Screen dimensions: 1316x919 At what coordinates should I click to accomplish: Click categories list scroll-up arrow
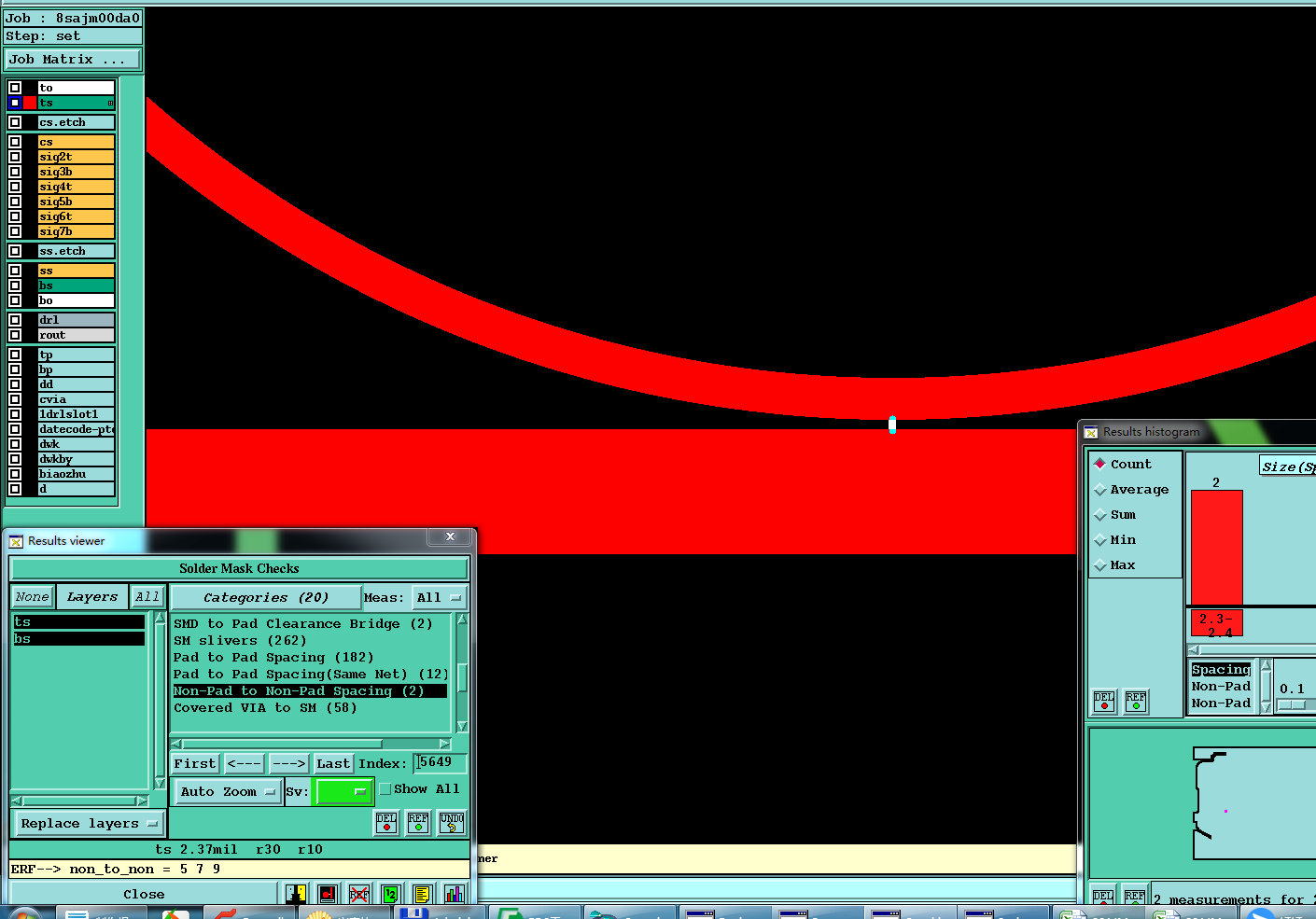(462, 620)
